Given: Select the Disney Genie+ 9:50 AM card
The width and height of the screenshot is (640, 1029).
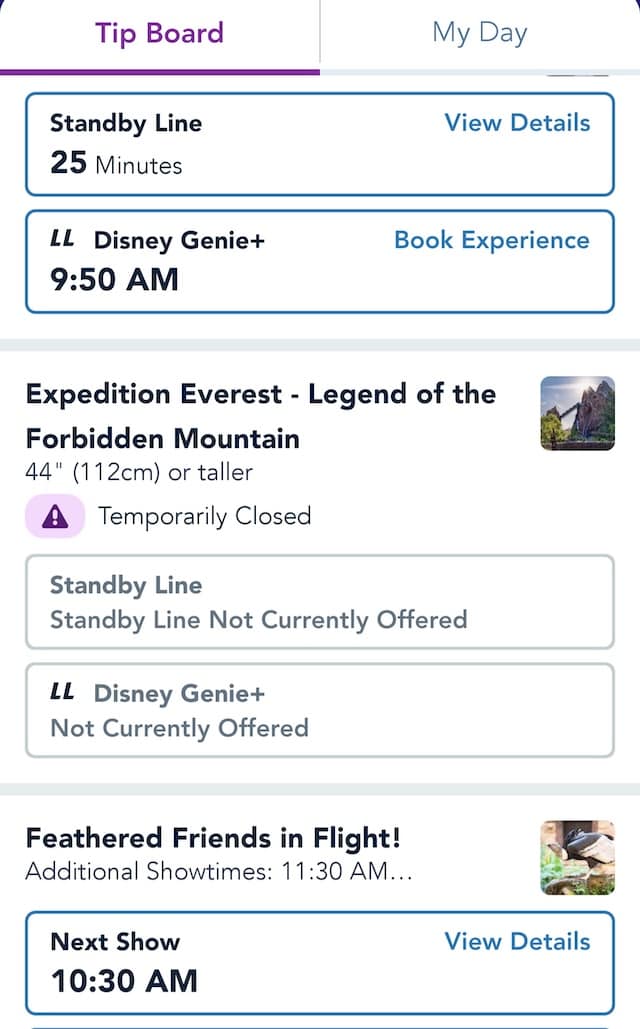Looking at the screenshot, I should (320, 261).
